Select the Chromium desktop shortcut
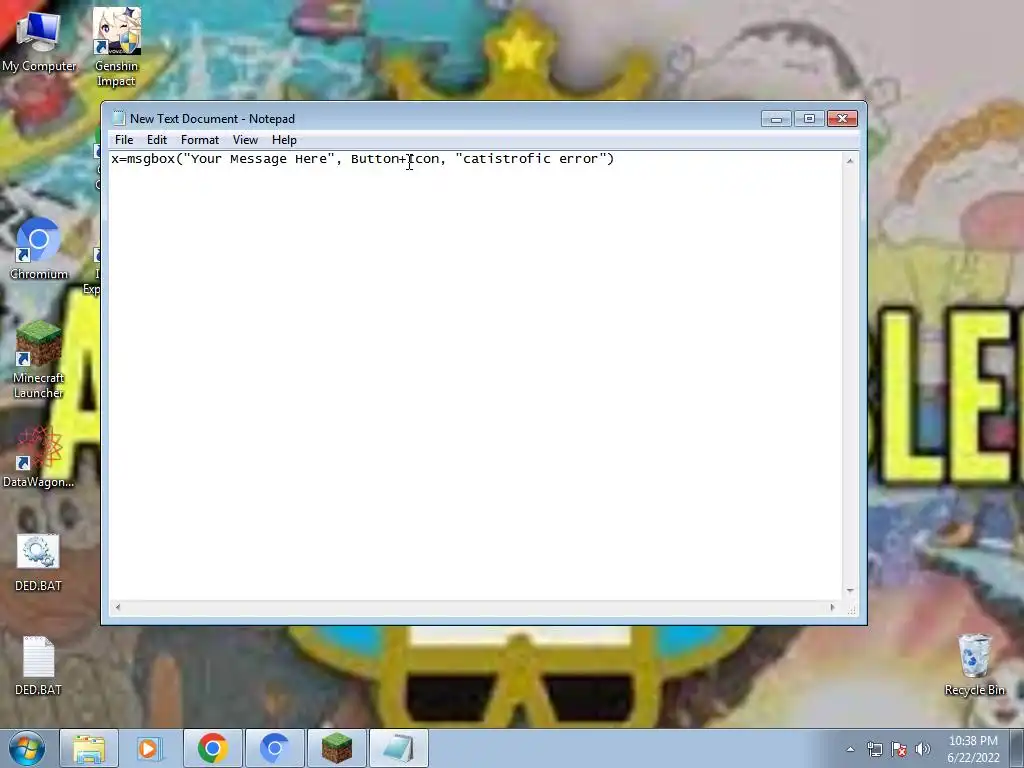This screenshot has width=1024, height=768. click(x=39, y=249)
